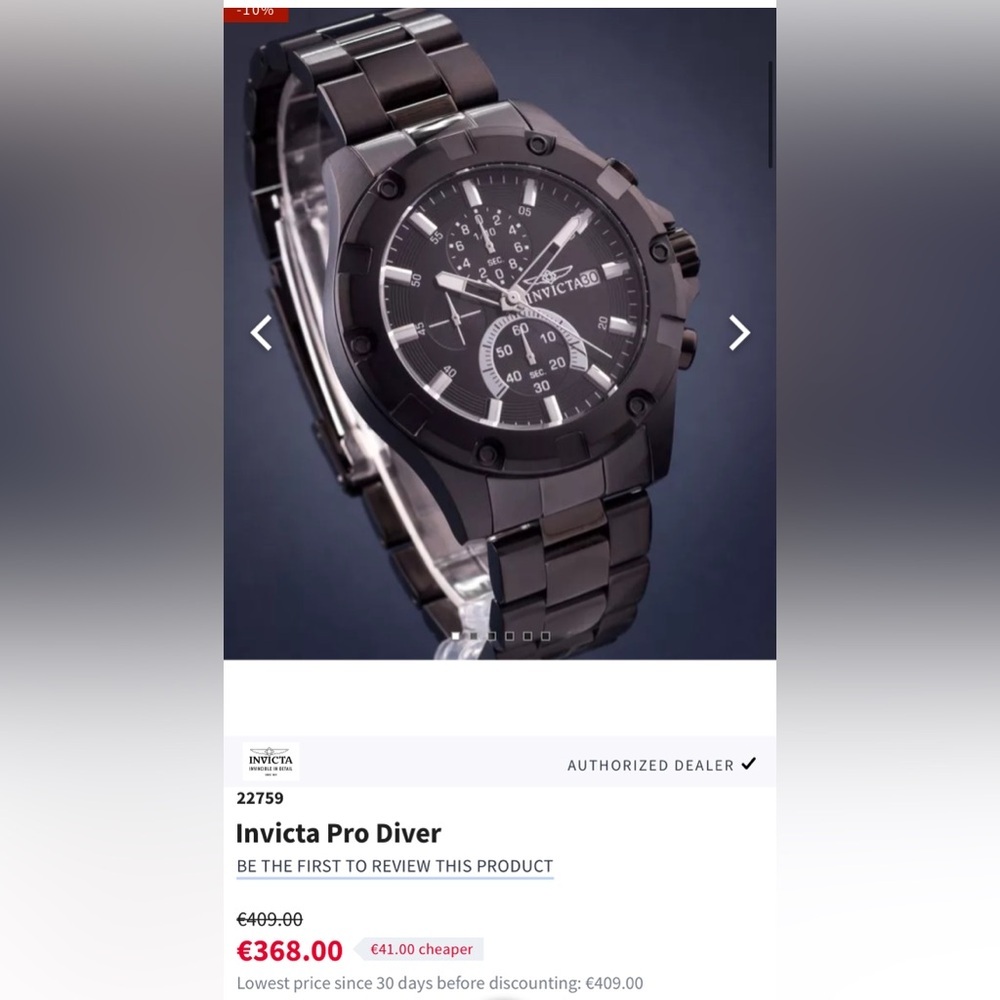Click the crossed-out €409.00 original price
The height and width of the screenshot is (1000, 1000).
[x=270, y=919]
